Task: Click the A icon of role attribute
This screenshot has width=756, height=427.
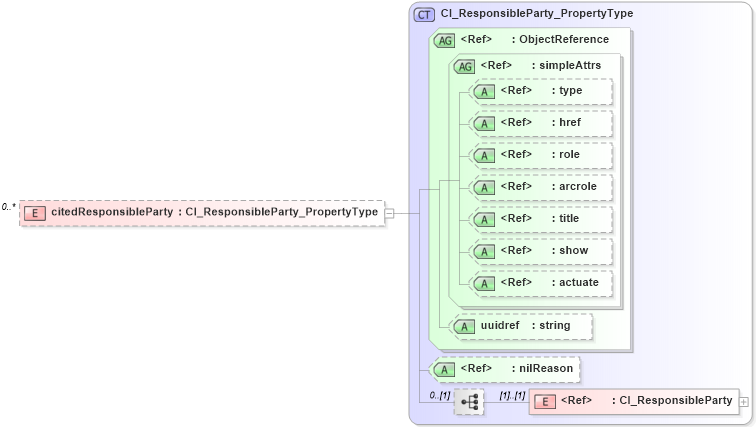Action: (x=484, y=156)
